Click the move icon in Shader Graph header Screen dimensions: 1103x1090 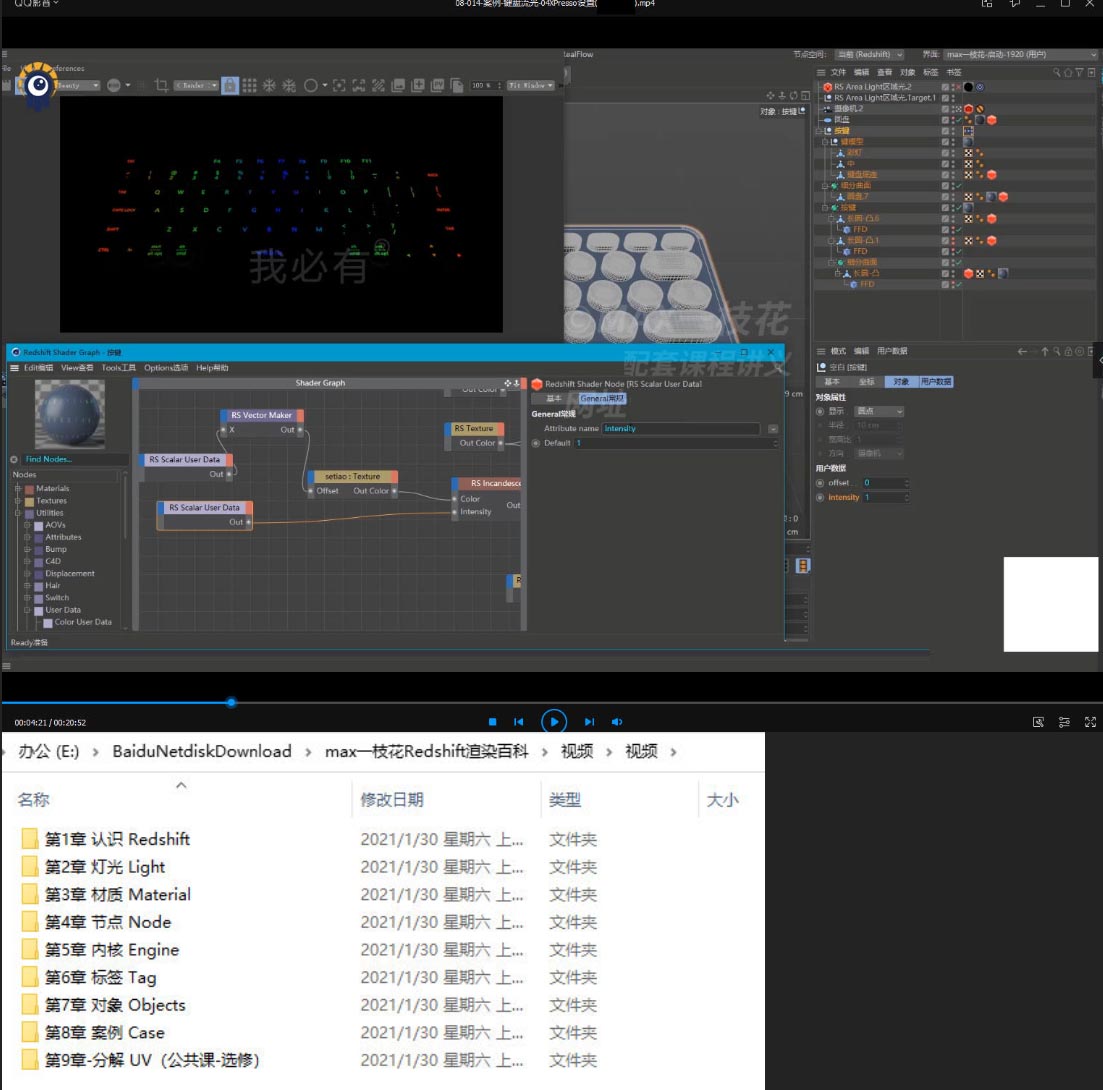click(x=508, y=383)
